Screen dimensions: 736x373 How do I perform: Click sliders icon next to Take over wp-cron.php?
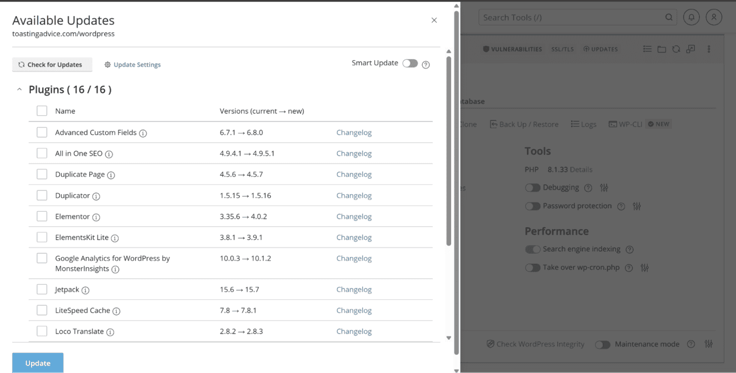coord(645,268)
